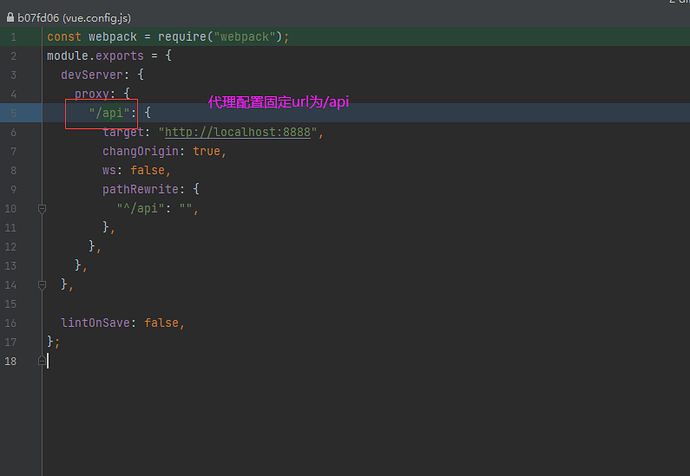Click the false value after lintOnSave
The image size is (690, 476).
[161, 323]
